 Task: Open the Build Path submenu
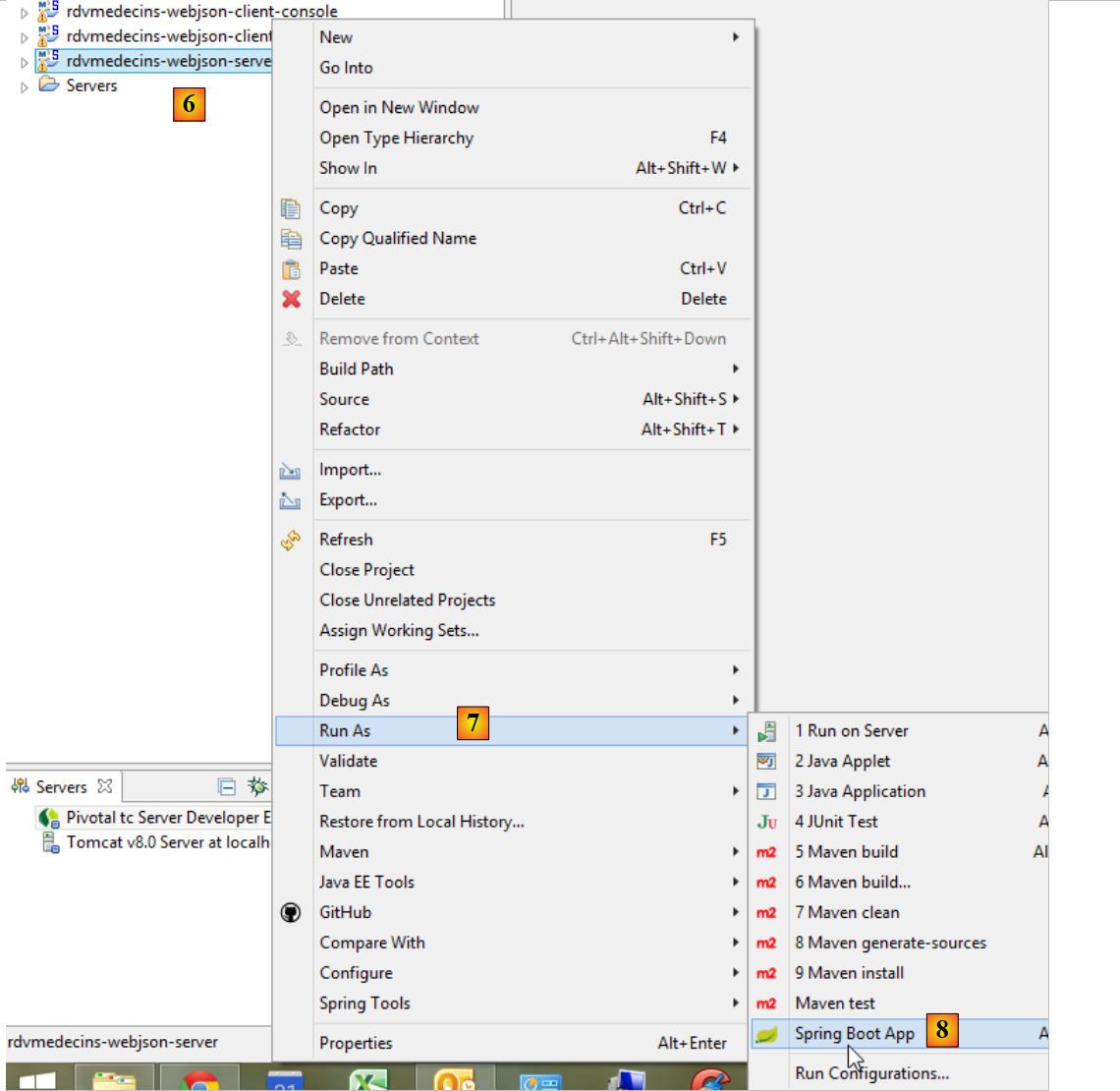coord(357,370)
